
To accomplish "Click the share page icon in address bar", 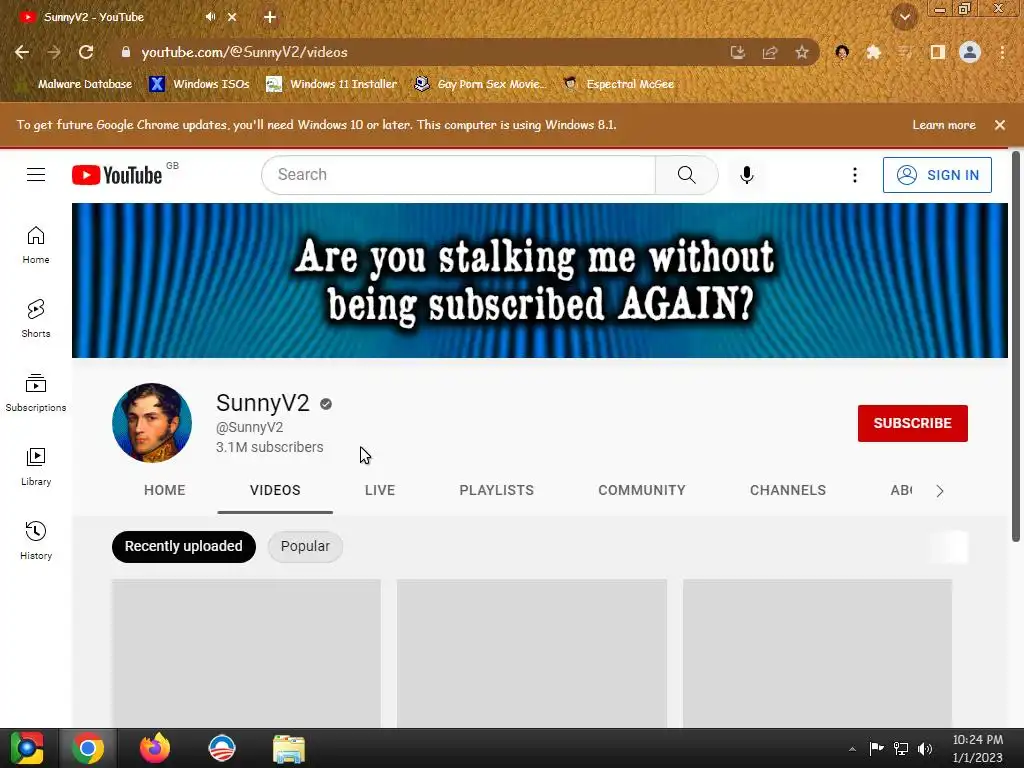I will point(770,52).
